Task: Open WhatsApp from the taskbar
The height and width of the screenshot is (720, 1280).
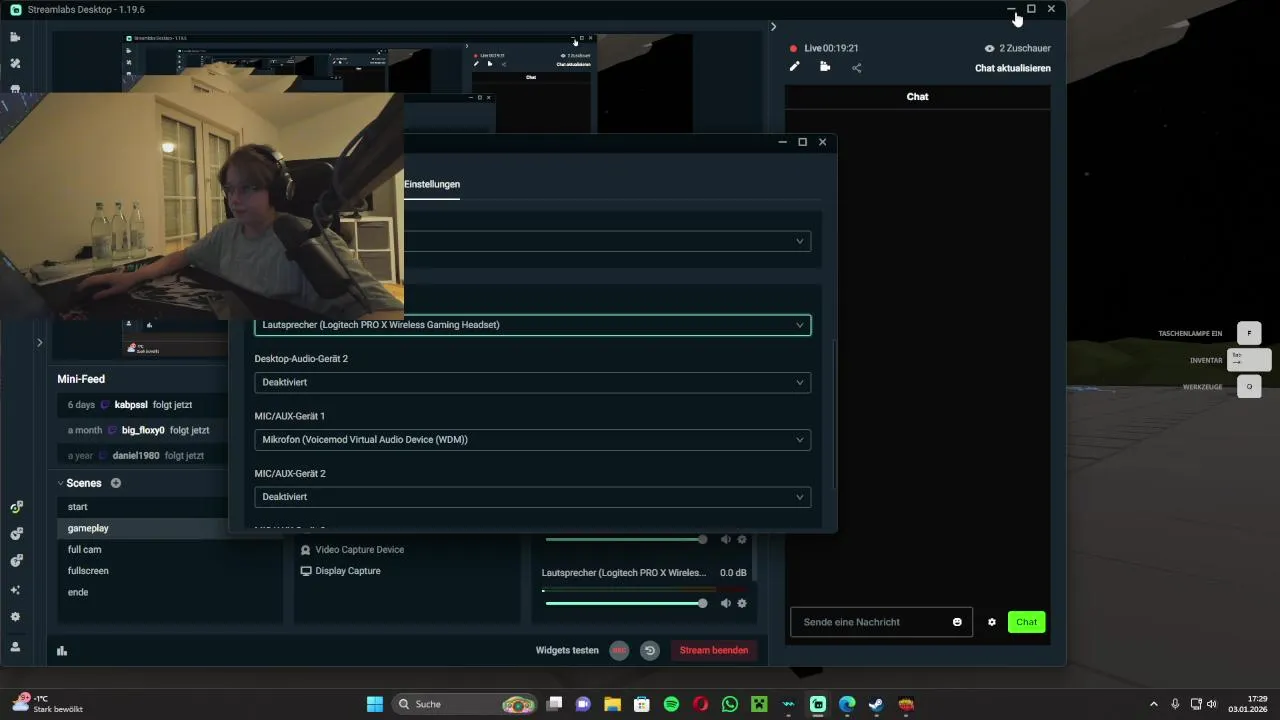Action: (x=730, y=704)
